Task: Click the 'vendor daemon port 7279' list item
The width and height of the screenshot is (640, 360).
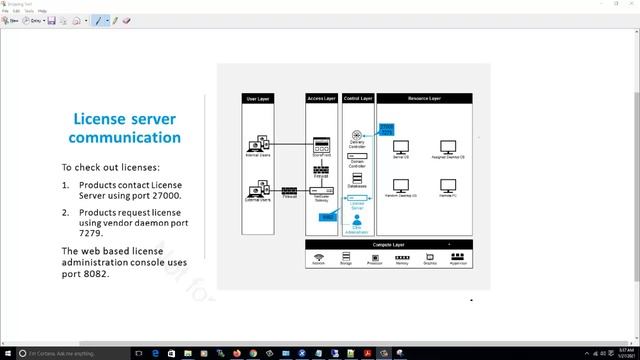Action: click(x=133, y=223)
